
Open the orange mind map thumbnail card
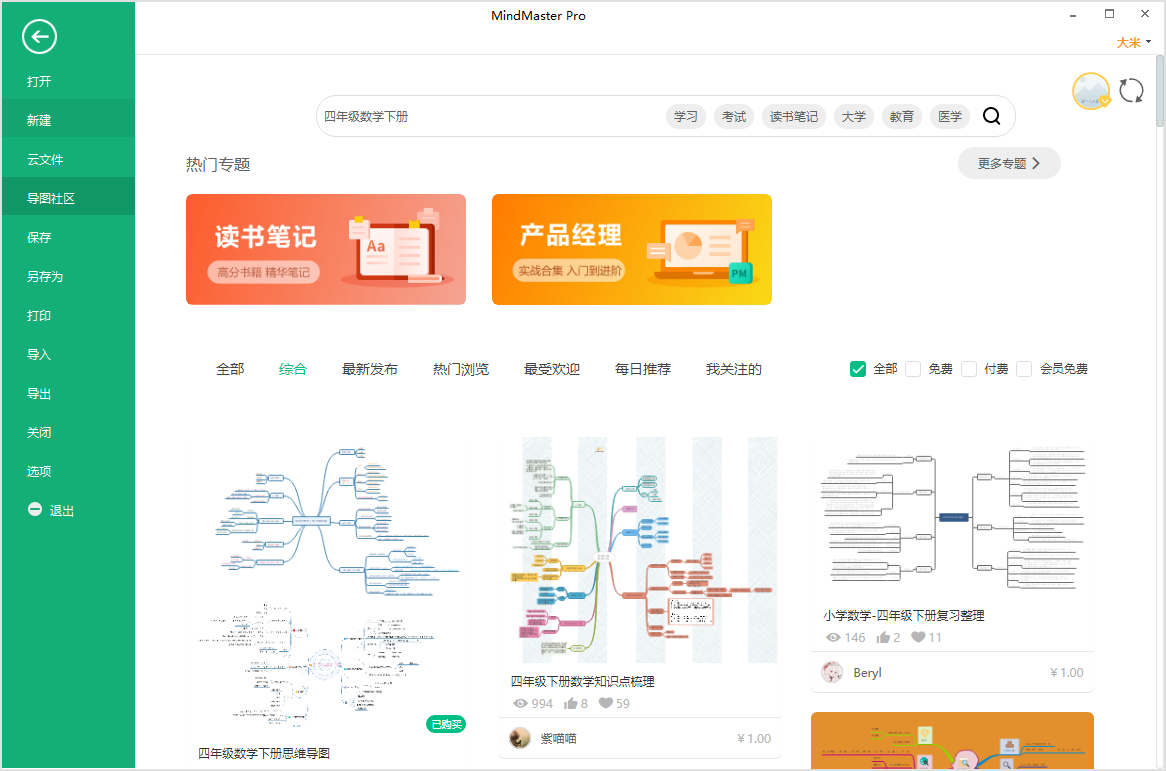[x=952, y=741]
